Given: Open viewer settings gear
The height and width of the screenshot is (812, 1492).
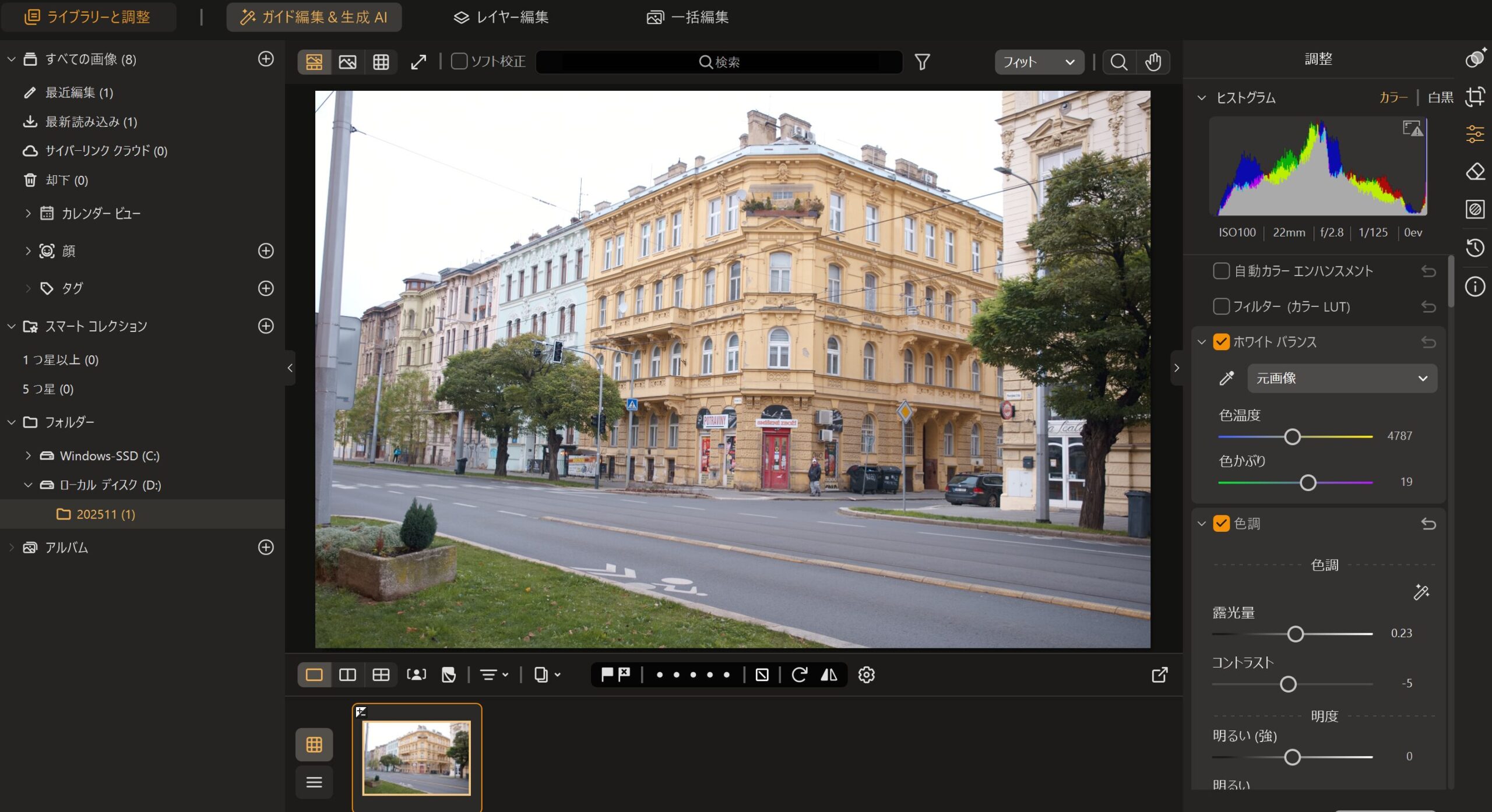Looking at the screenshot, I should [867, 675].
